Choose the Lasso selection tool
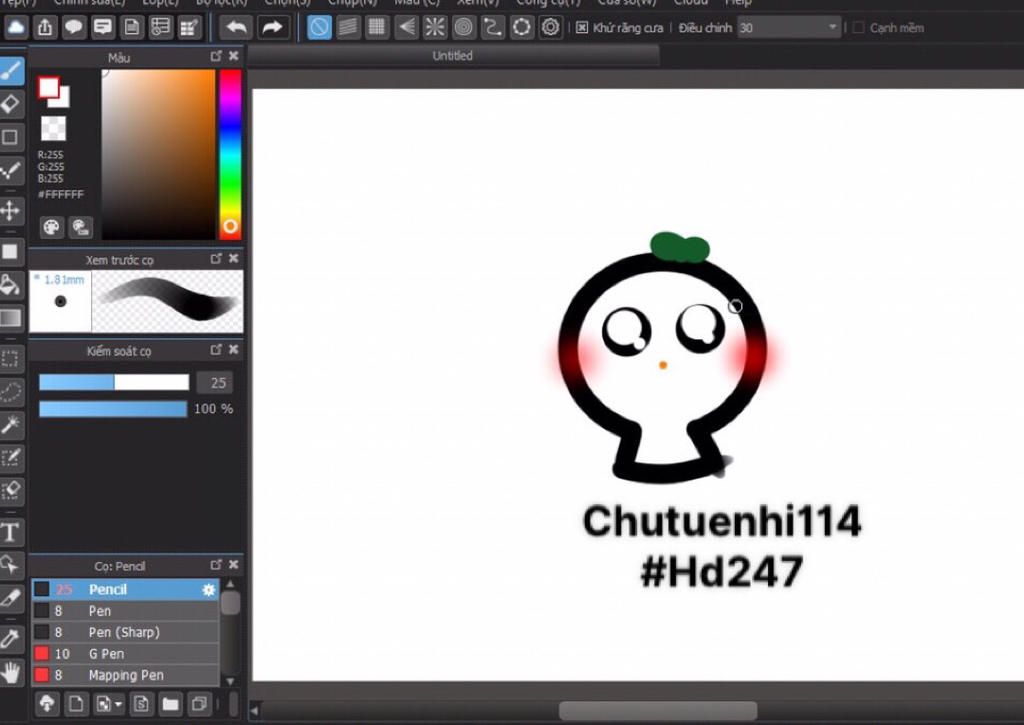This screenshot has height=725, width=1024. pyautogui.click(x=10, y=392)
